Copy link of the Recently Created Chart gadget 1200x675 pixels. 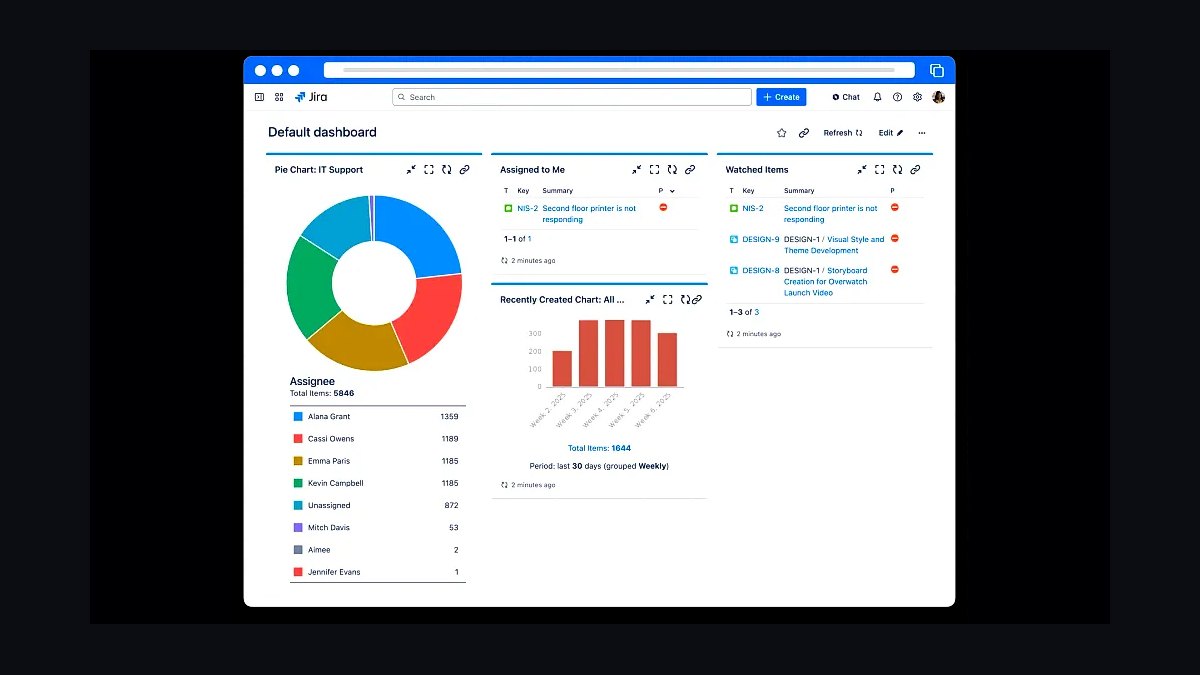[697, 299]
